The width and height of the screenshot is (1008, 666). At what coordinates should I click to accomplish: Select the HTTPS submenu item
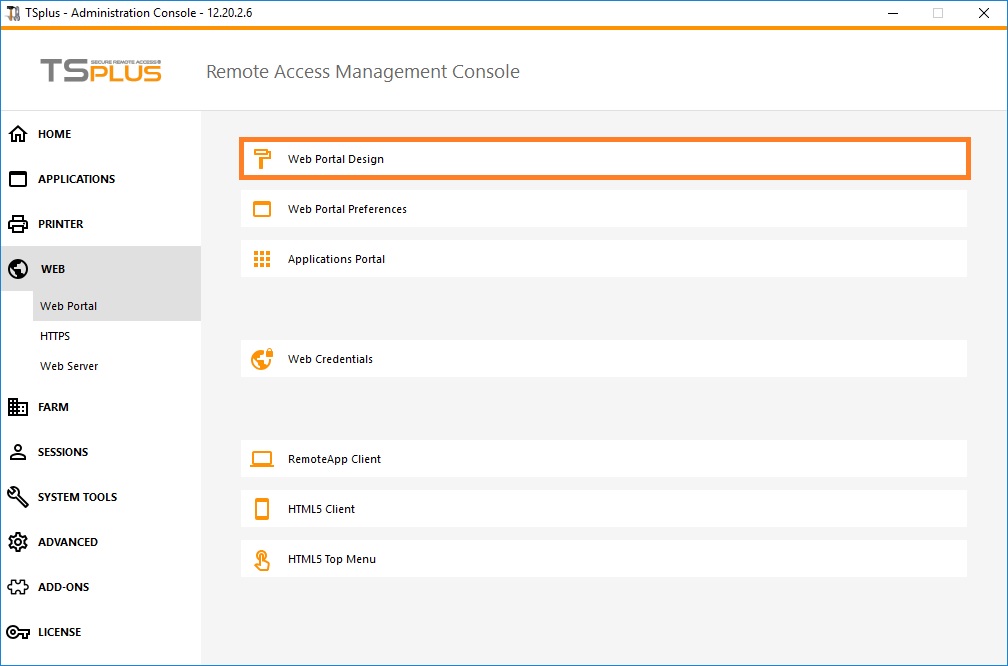[55, 336]
